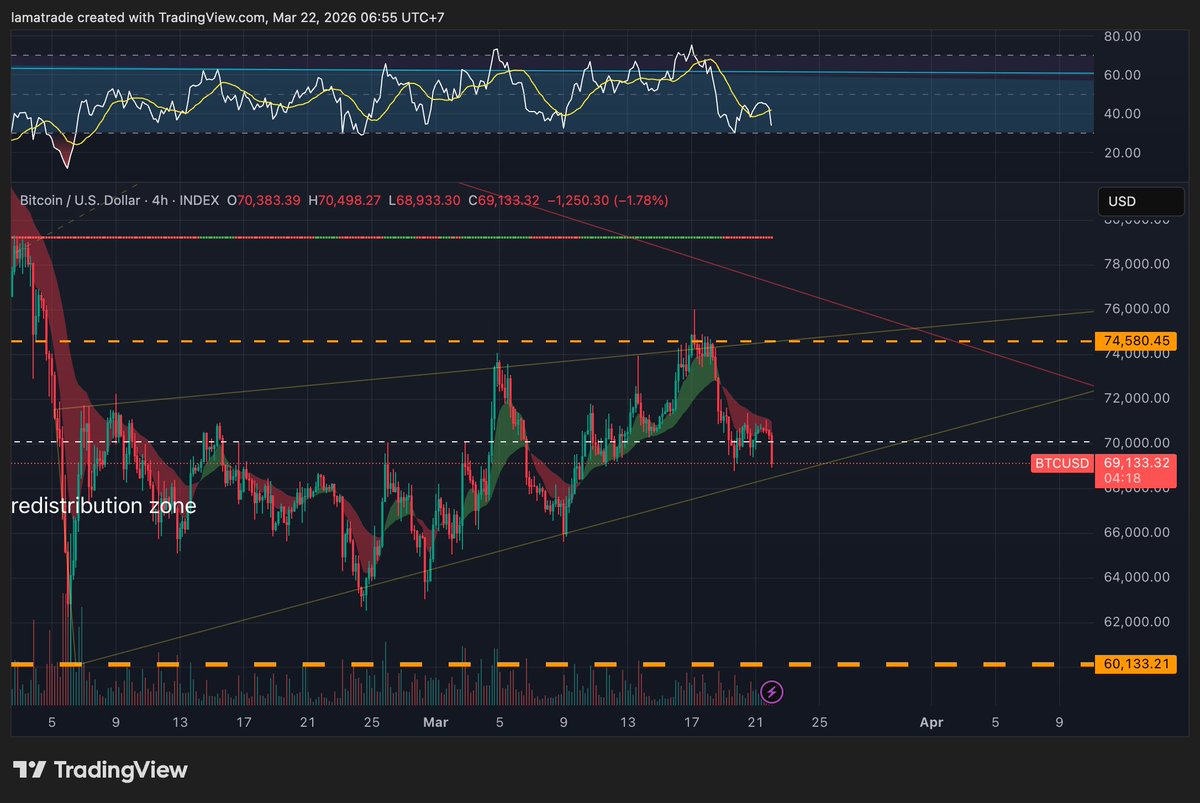This screenshot has height=803, width=1200.
Task: Click the 70,000.00 price axis label
Action: click(1137, 443)
